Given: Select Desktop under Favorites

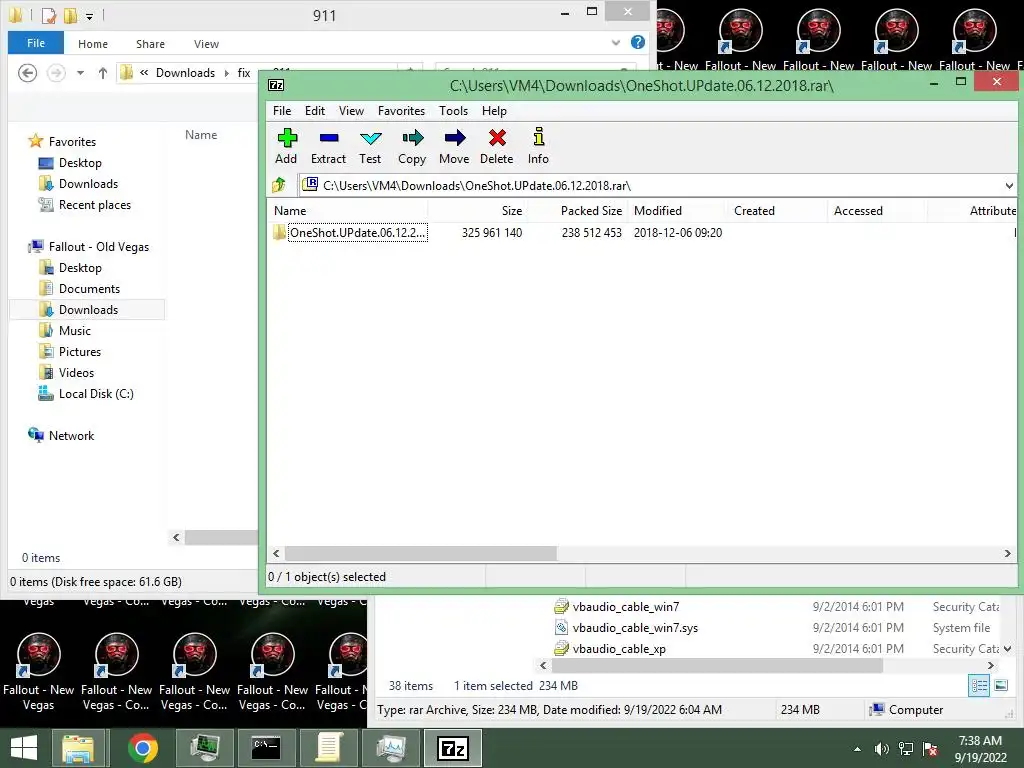Looking at the screenshot, I should [80, 163].
